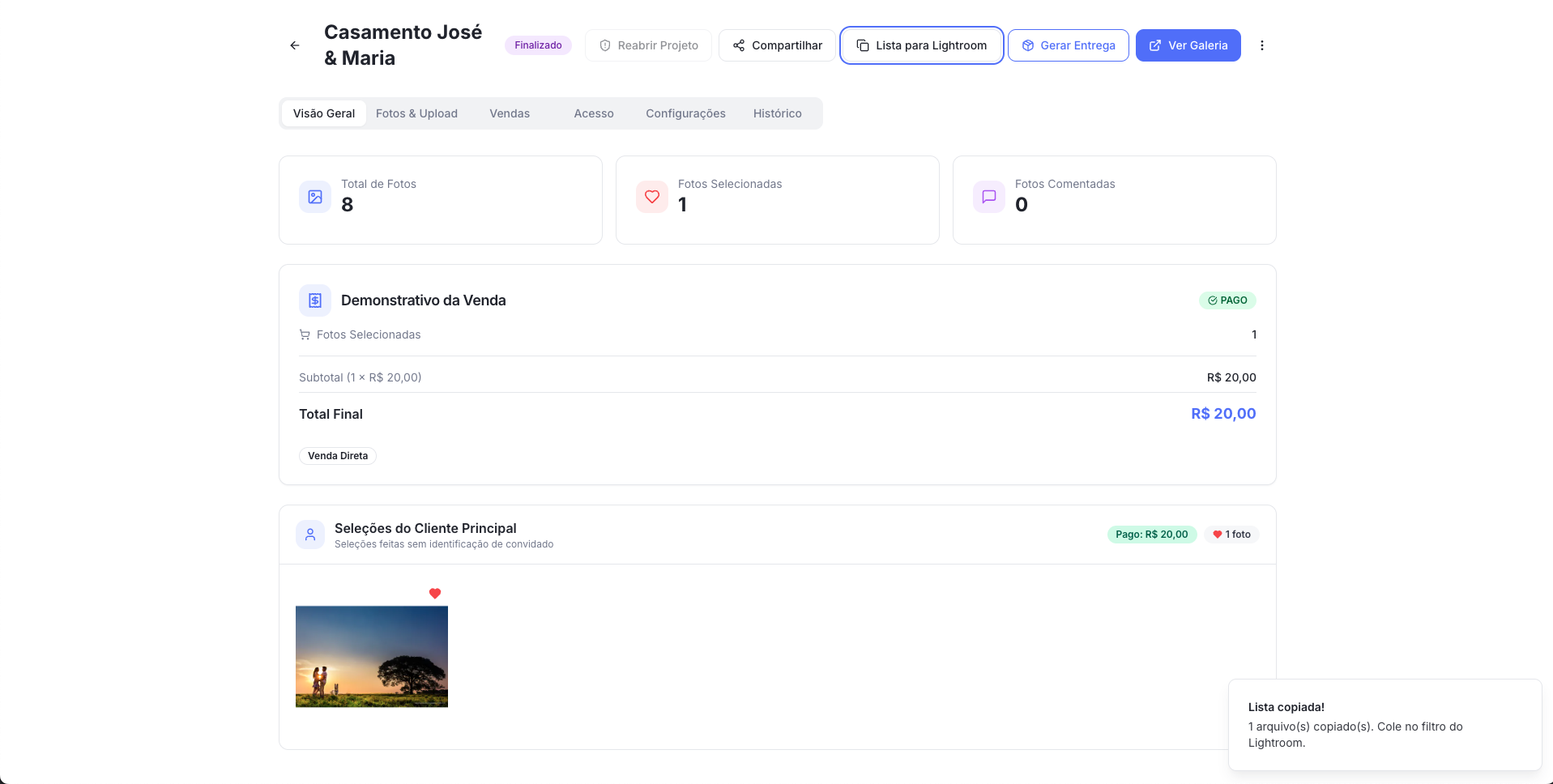This screenshot has height=784, width=1553.
Task: Click the Pago: R$ 20,00 badge
Action: [x=1152, y=535]
